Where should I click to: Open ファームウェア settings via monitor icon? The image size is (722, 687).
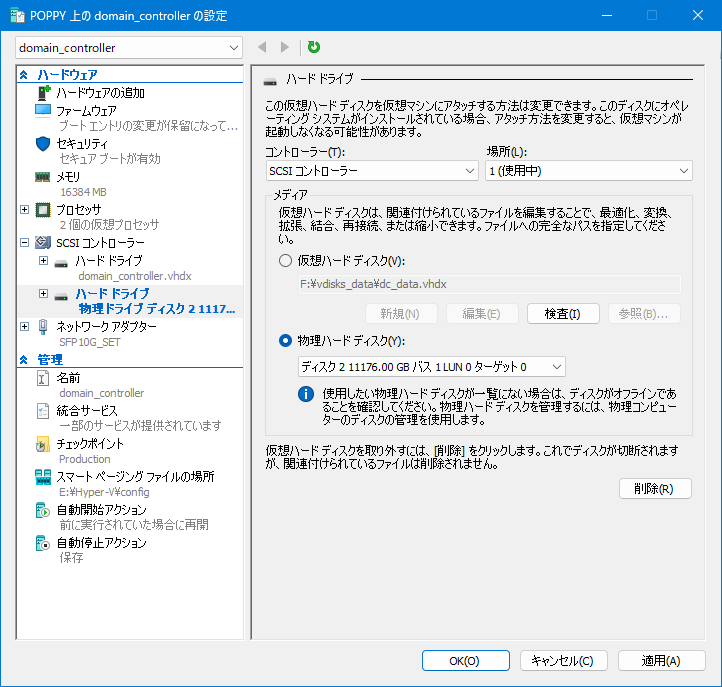coord(43,111)
